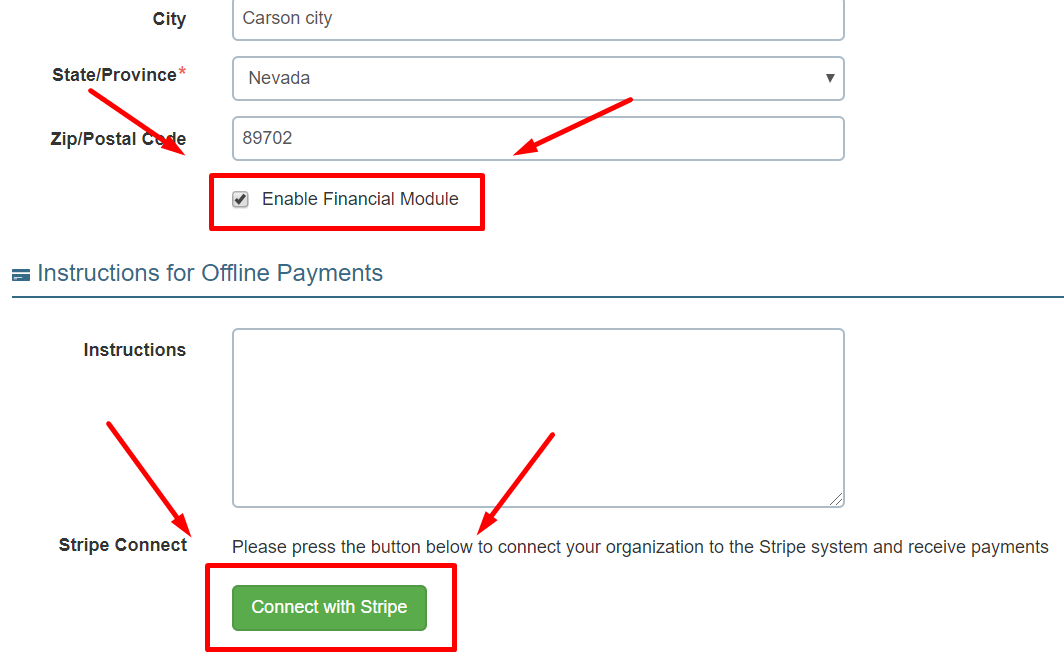
Task: Click the Stripe Connect label
Action: coord(122,545)
